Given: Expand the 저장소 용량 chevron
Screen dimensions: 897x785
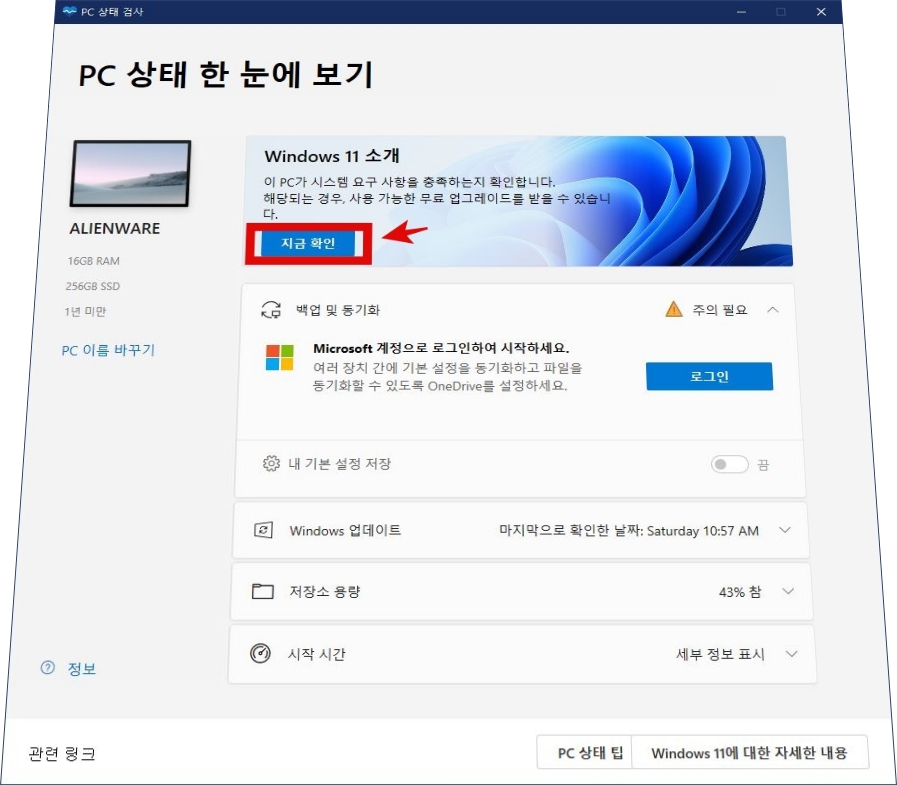Looking at the screenshot, I should (x=788, y=591).
